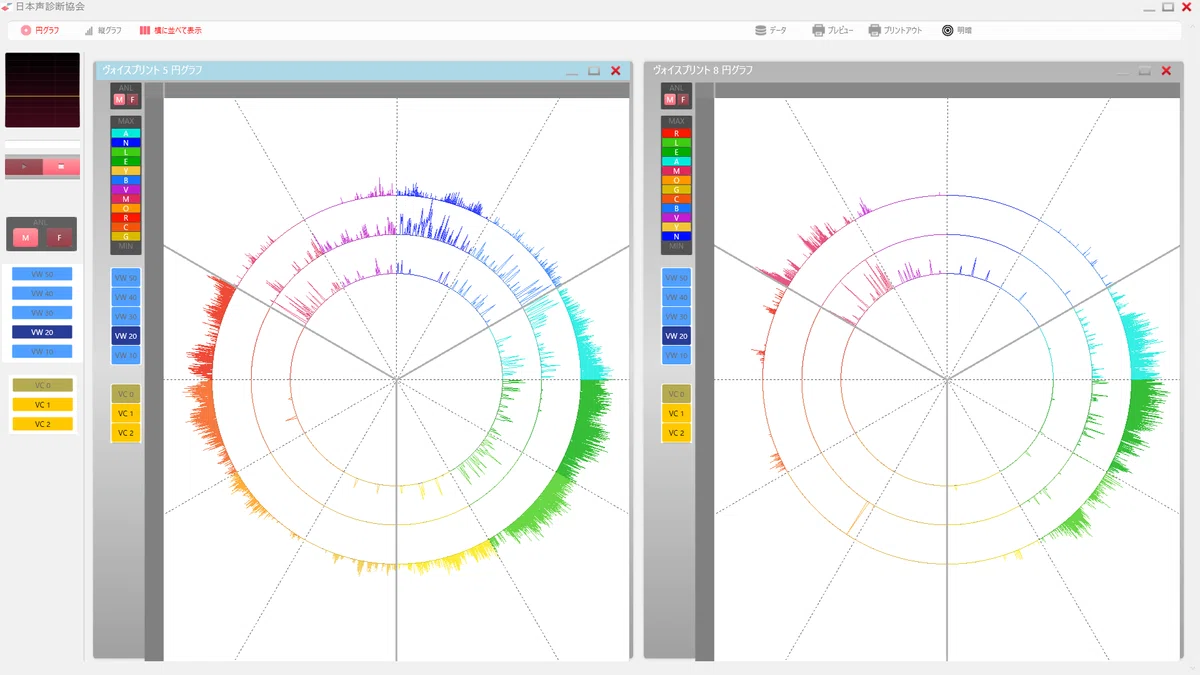Select VW 40 in left sidebar

pos(42,293)
